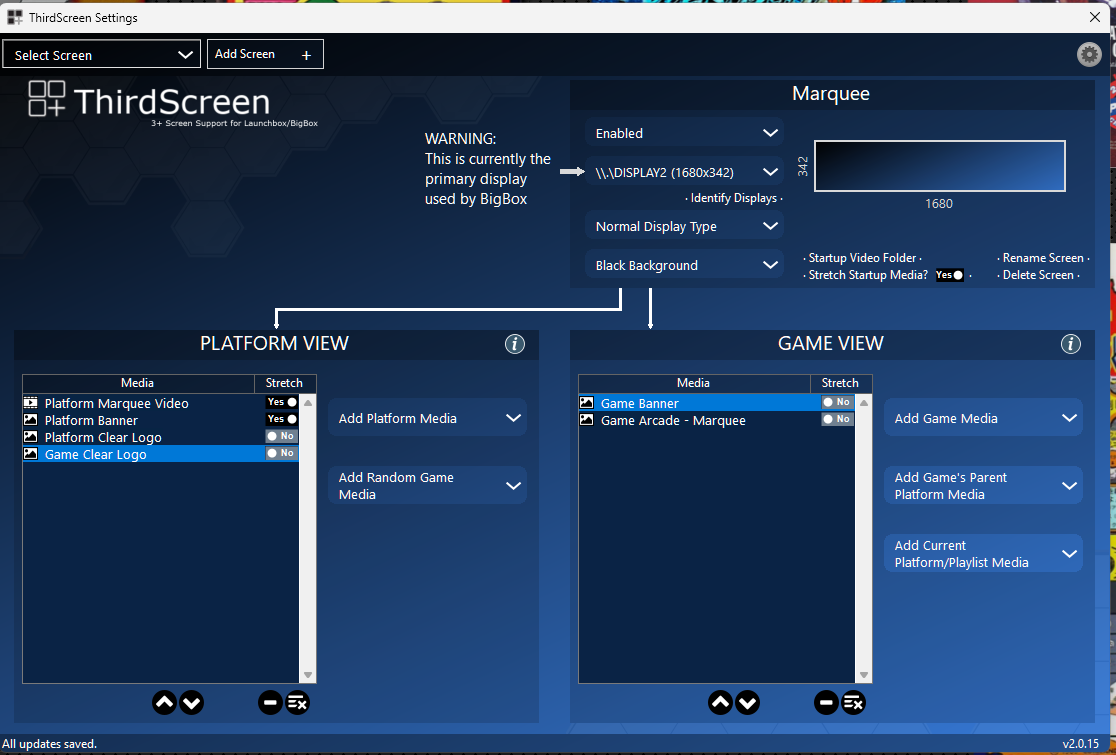Move selected platform media up
The height and width of the screenshot is (755, 1116).
coord(164,703)
